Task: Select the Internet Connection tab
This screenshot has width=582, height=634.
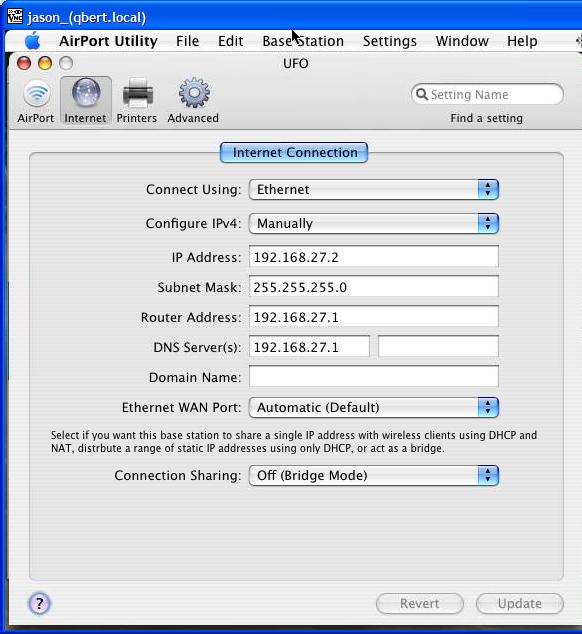Action: pyautogui.click(x=294, y=152)
